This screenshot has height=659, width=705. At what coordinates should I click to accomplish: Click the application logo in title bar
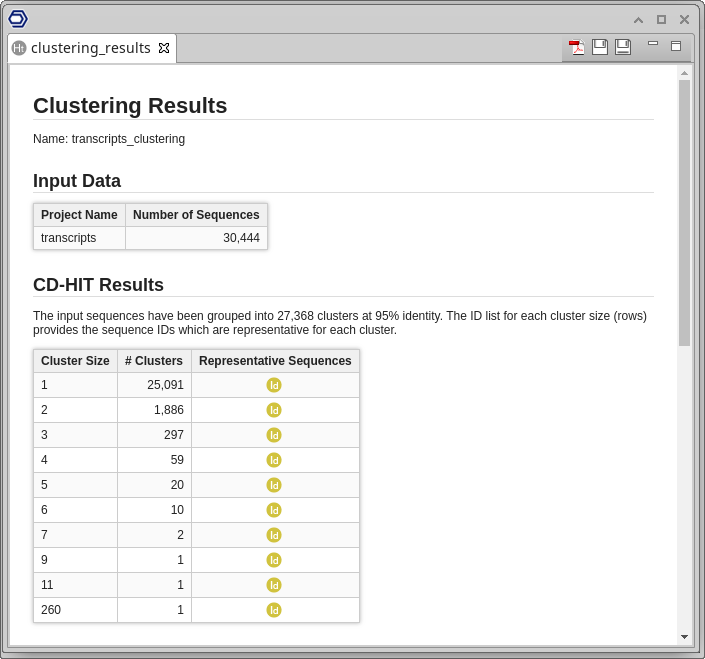click(18, 18)
